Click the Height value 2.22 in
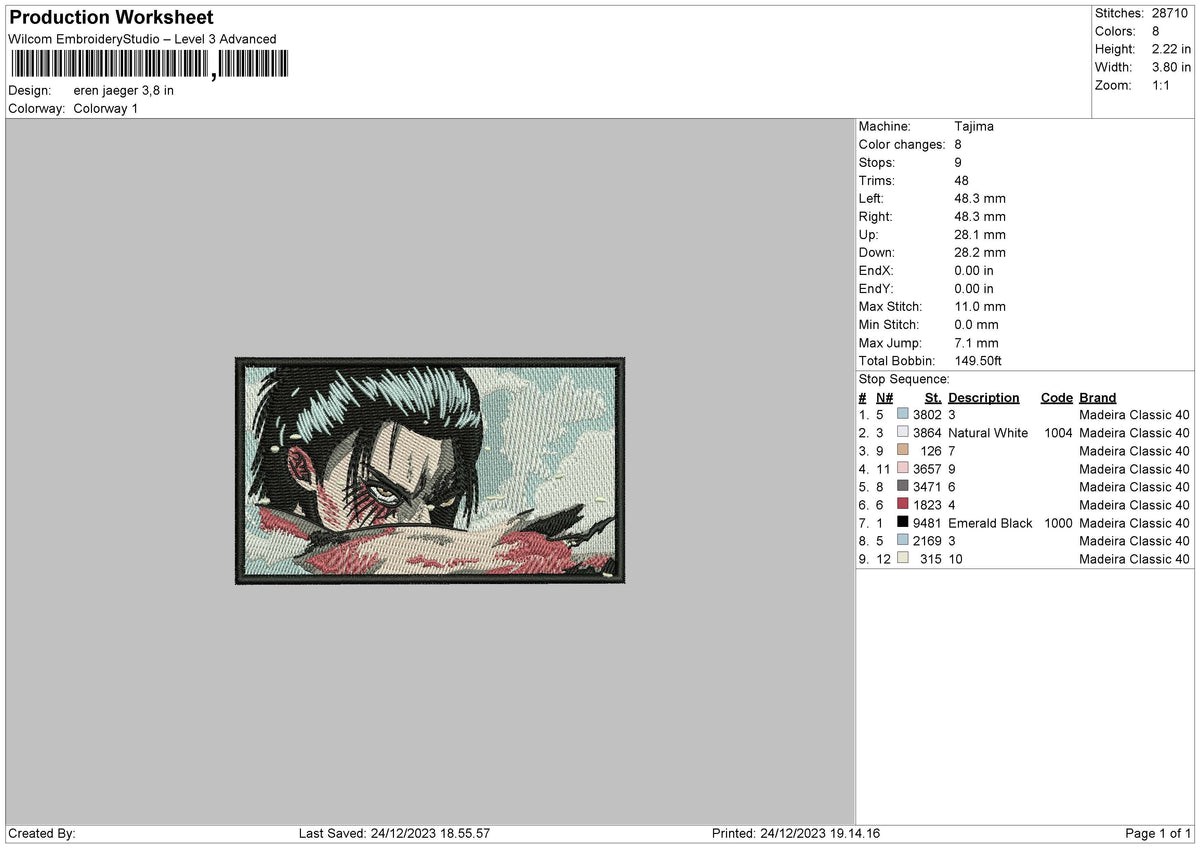Viewport: 1200px width, 848px height. 1171,49
